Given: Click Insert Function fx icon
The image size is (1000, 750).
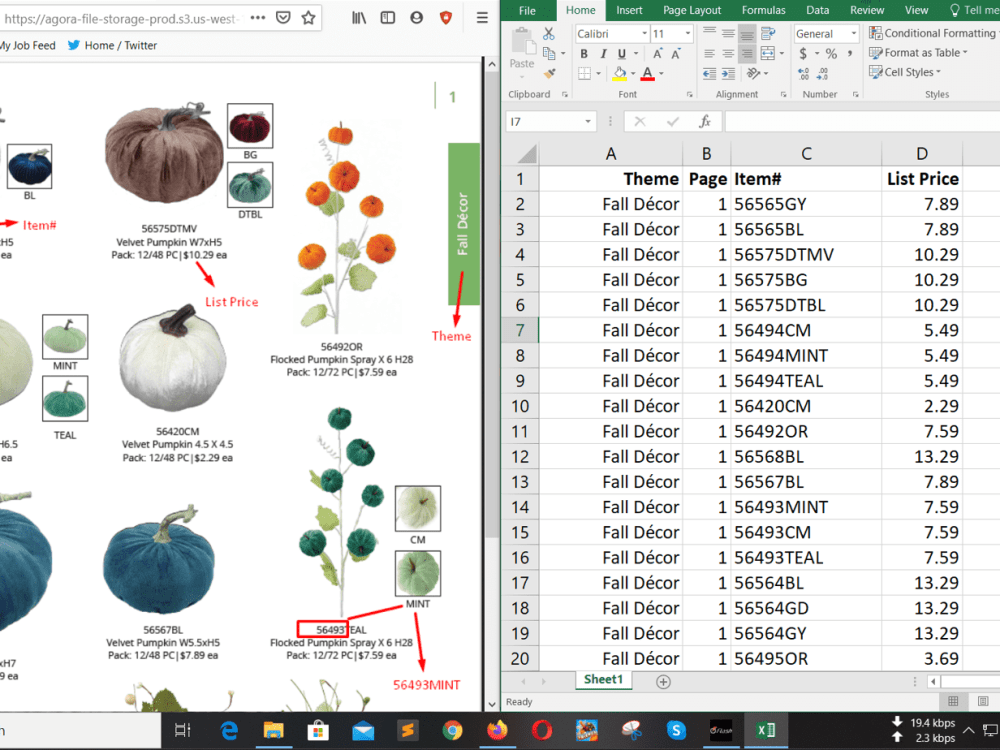Looking at the screenshot, I should pyautogui.click(x=704, y=122).
